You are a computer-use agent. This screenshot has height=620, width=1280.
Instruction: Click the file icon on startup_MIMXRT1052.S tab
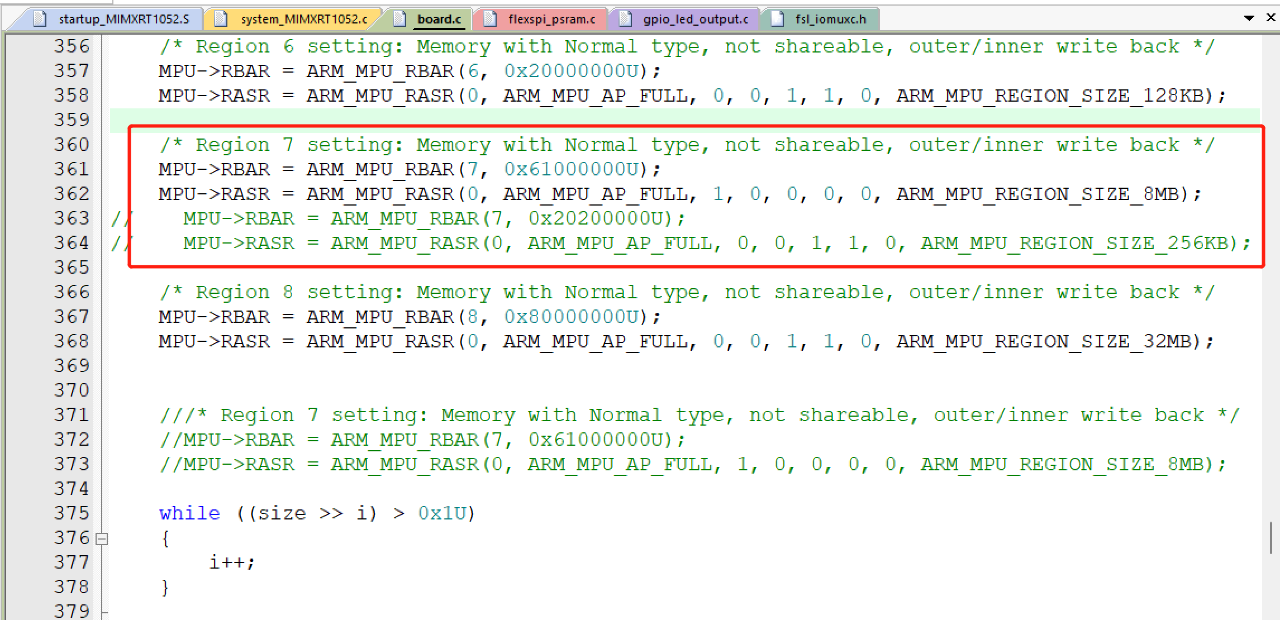pyautogui.click(x=40, y=19)
